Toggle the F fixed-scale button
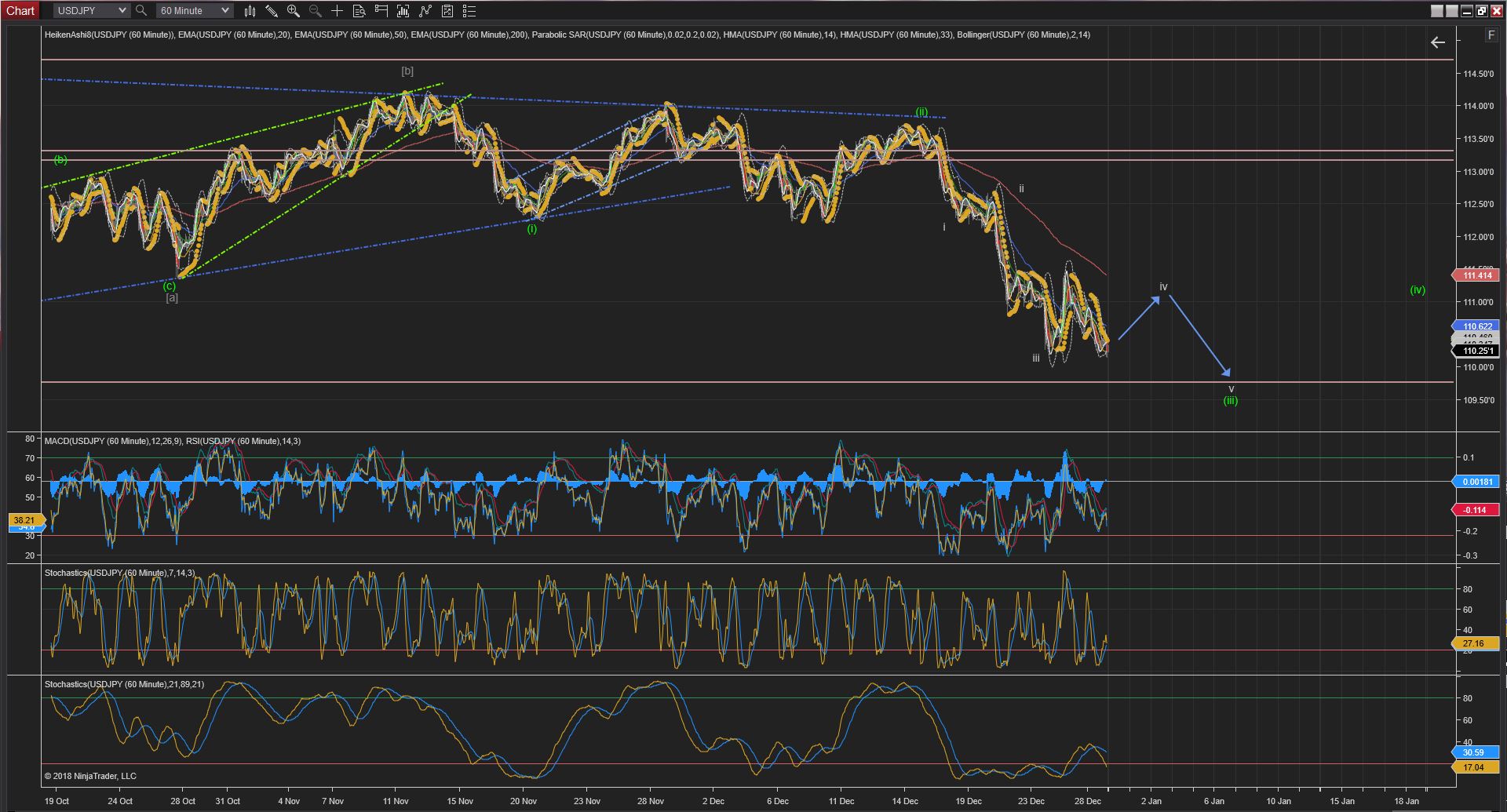Screen dimensions: 1507x812 (1491, 35)
